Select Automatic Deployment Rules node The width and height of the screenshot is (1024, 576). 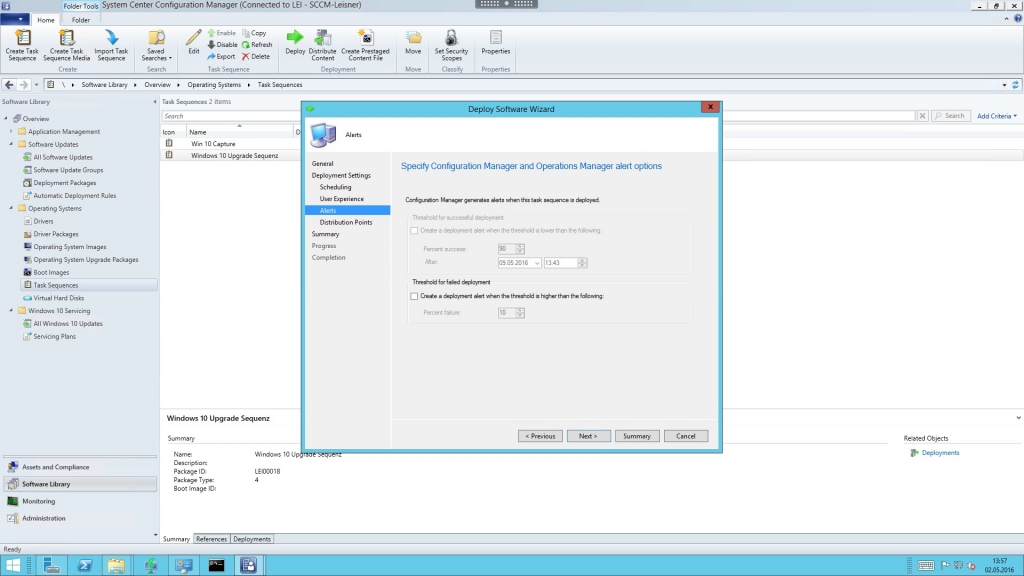pos(74,195)
